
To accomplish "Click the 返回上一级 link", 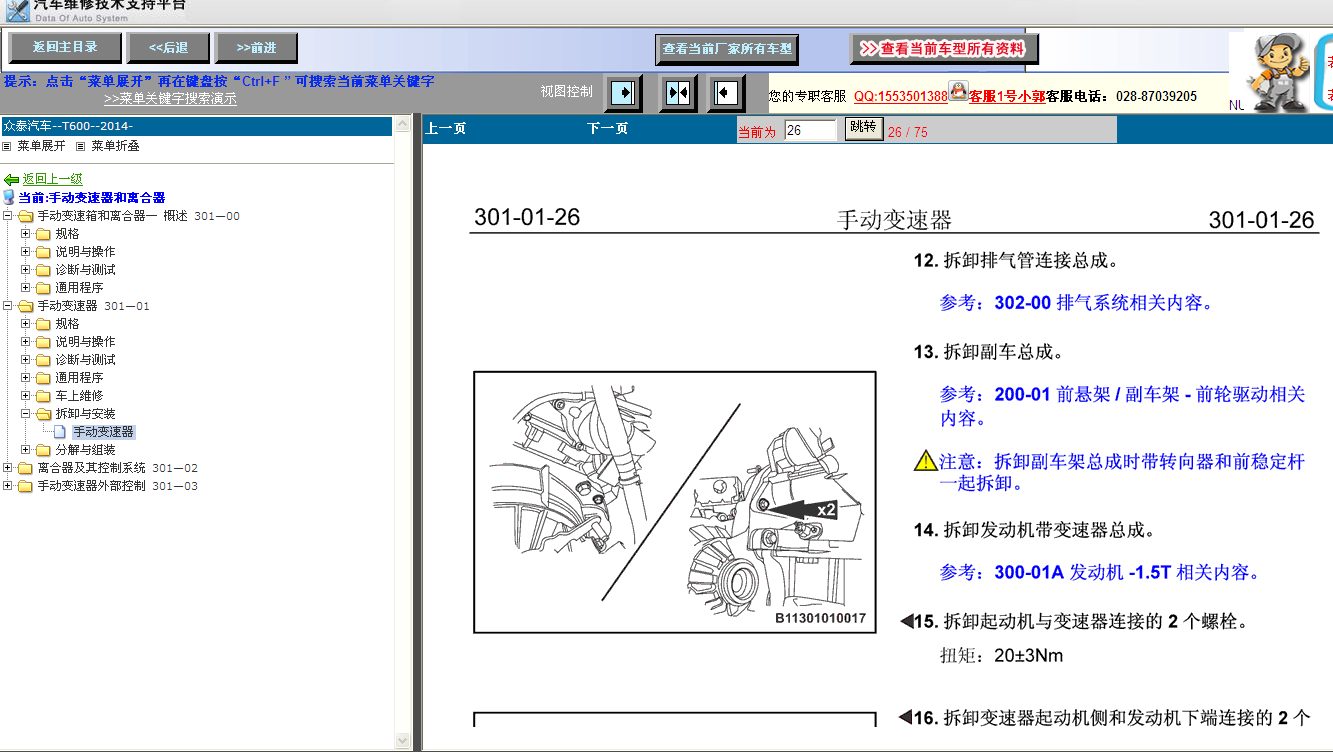I will (x=53, y=179).
